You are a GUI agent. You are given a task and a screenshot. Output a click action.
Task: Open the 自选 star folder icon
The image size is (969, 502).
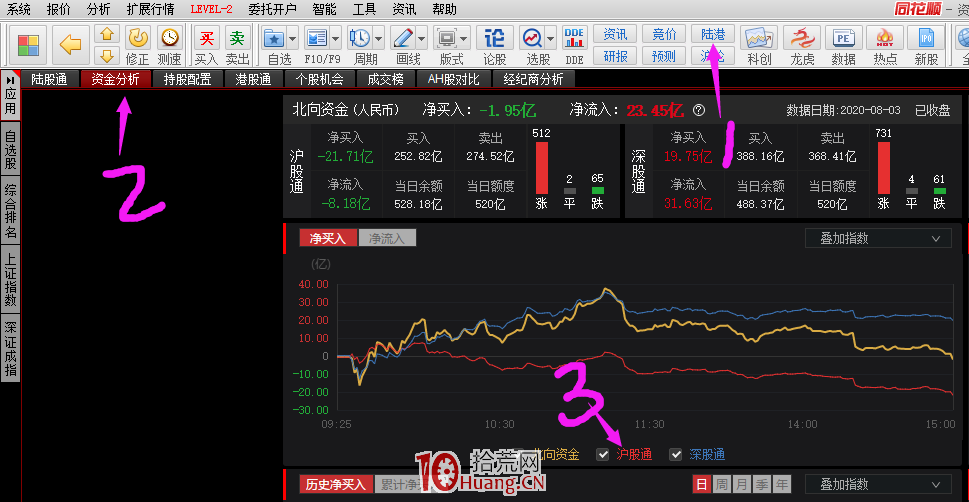coord(274,38)
